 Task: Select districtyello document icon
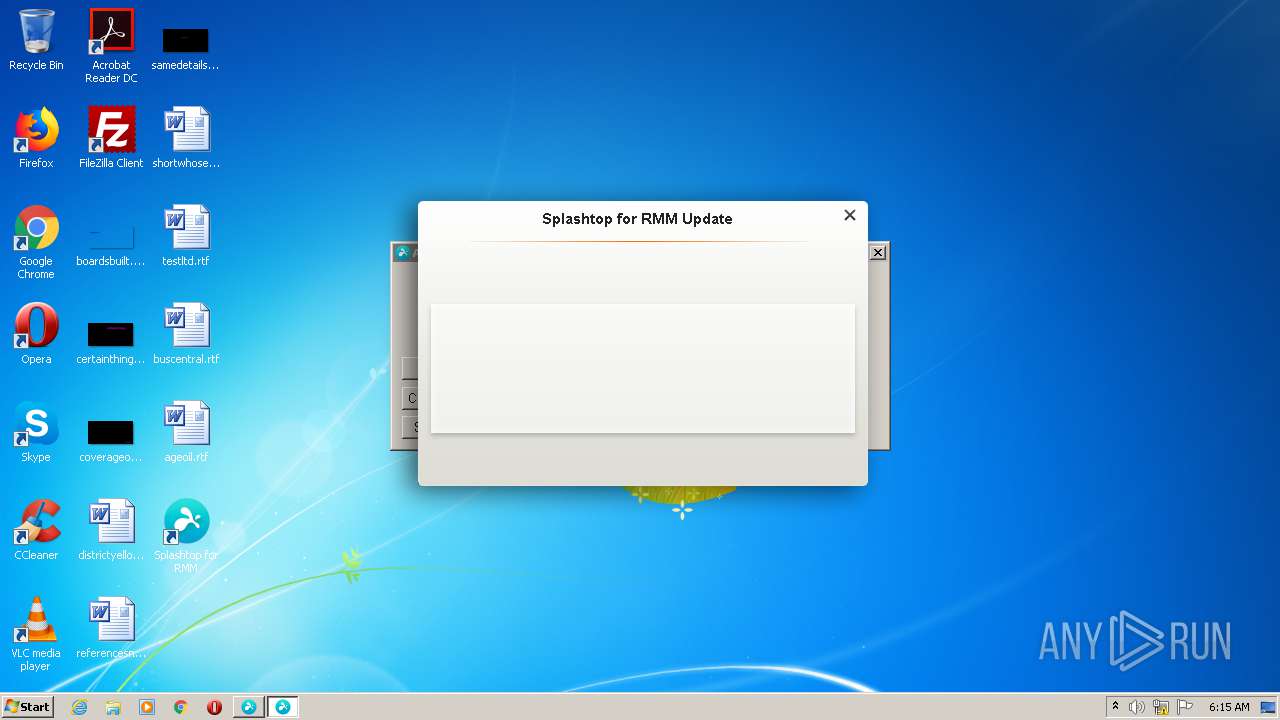point(111,530)
